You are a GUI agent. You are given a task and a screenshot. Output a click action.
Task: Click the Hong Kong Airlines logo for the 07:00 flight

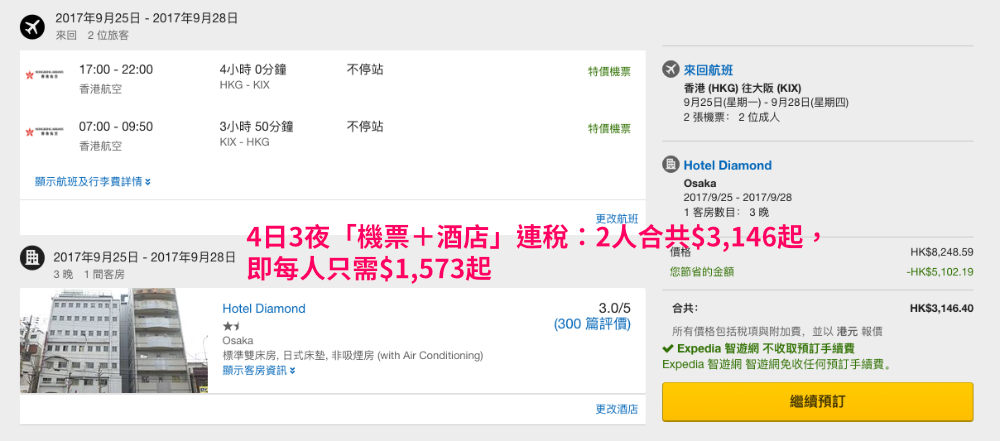pyautogui.click(x=44, y=132)
